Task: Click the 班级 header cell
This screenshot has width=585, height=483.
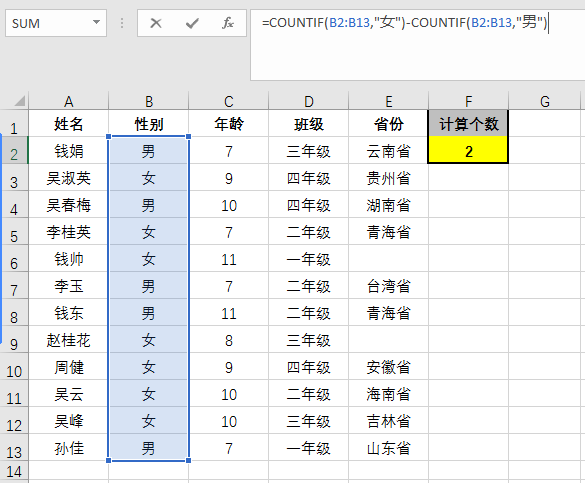Action: coord(309,123)
